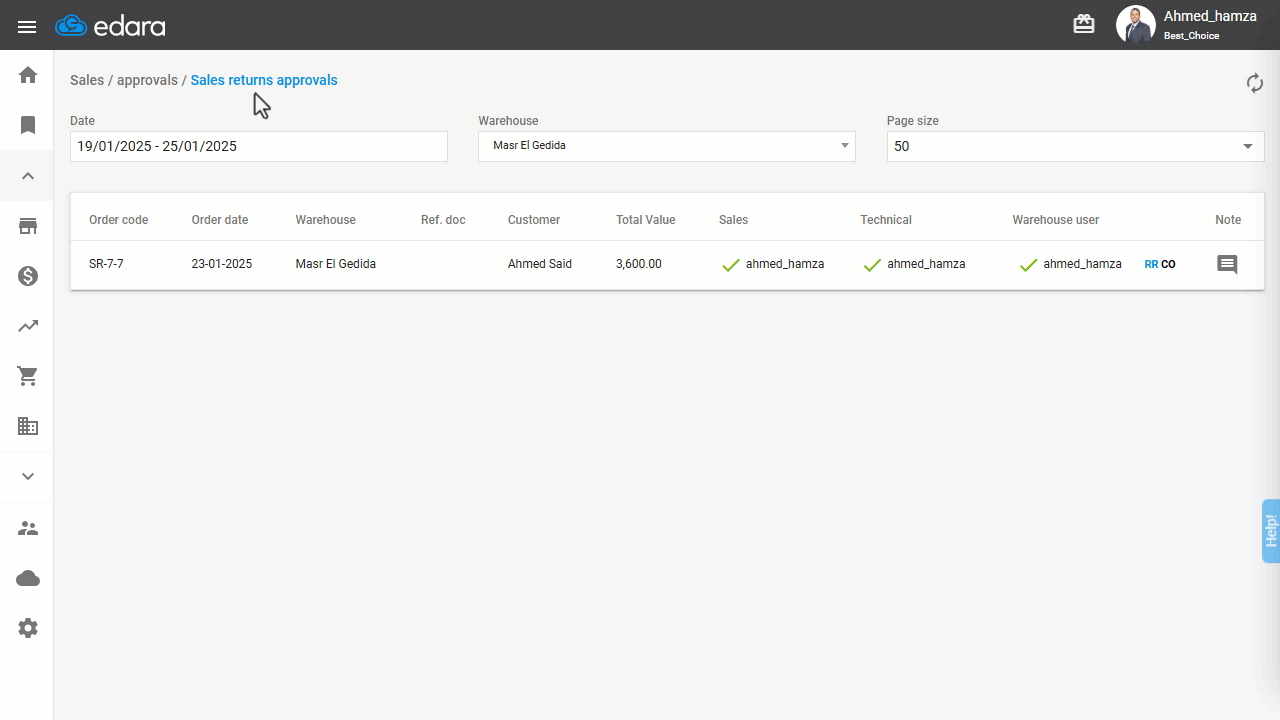Click the Technical approval checkmark
Viewport: 1280px width, 720px height.
pyautogui.click(x=872, y=265)
